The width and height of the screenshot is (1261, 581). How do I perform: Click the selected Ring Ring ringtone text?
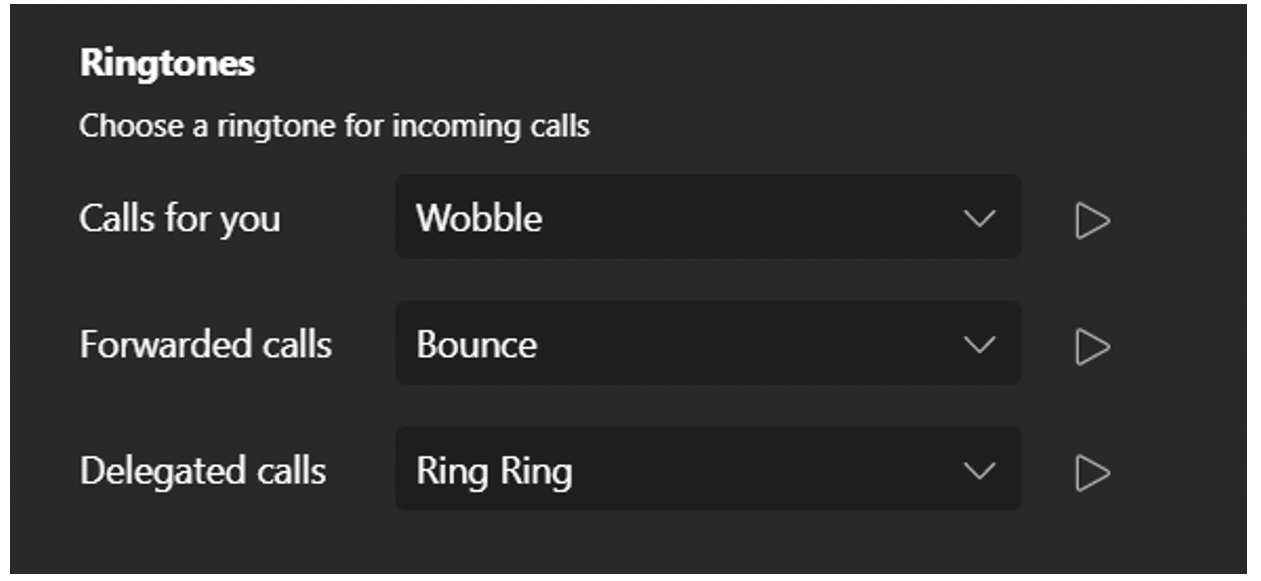click(494, 471)
